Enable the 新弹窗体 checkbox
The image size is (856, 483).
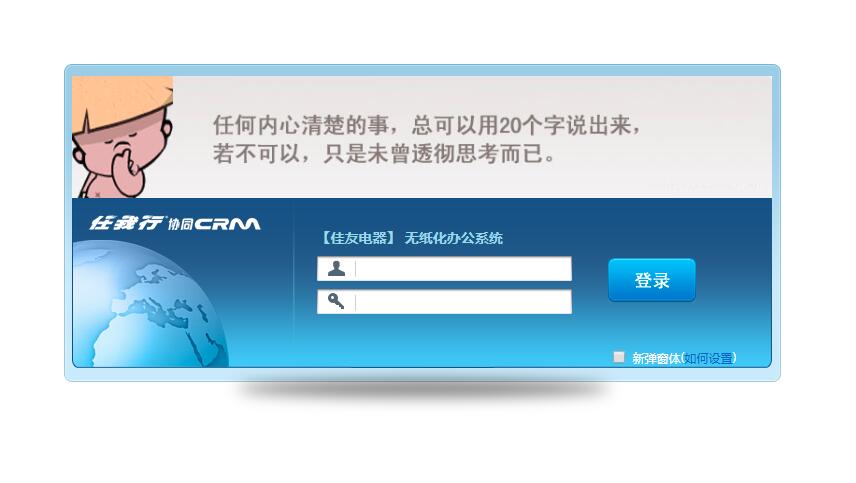coord(619,357)
